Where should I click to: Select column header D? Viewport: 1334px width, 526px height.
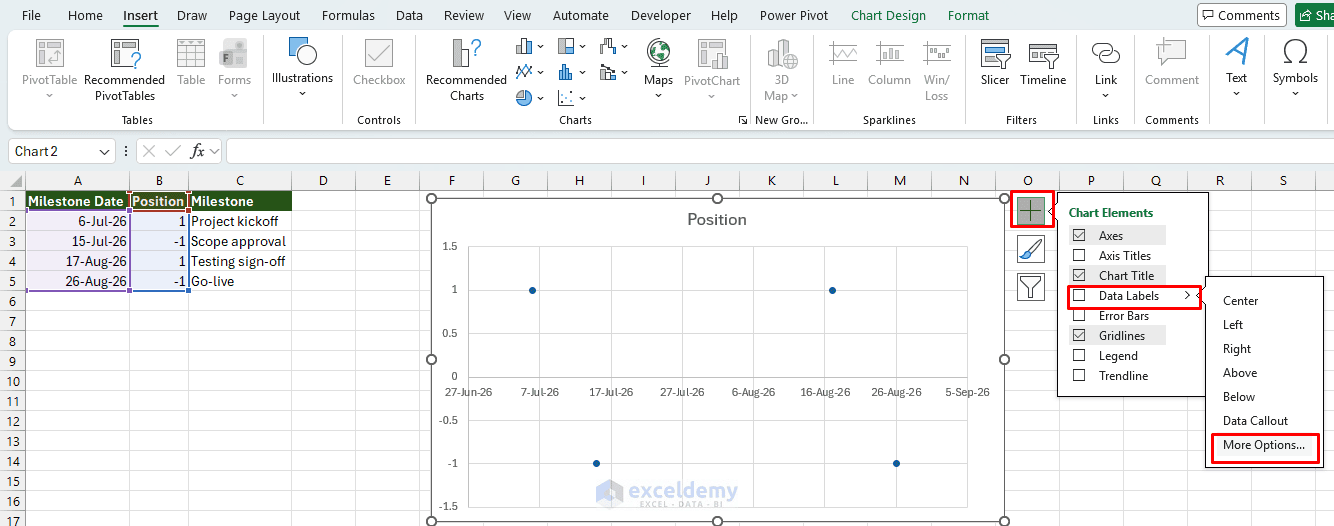[x=324, y=181]
